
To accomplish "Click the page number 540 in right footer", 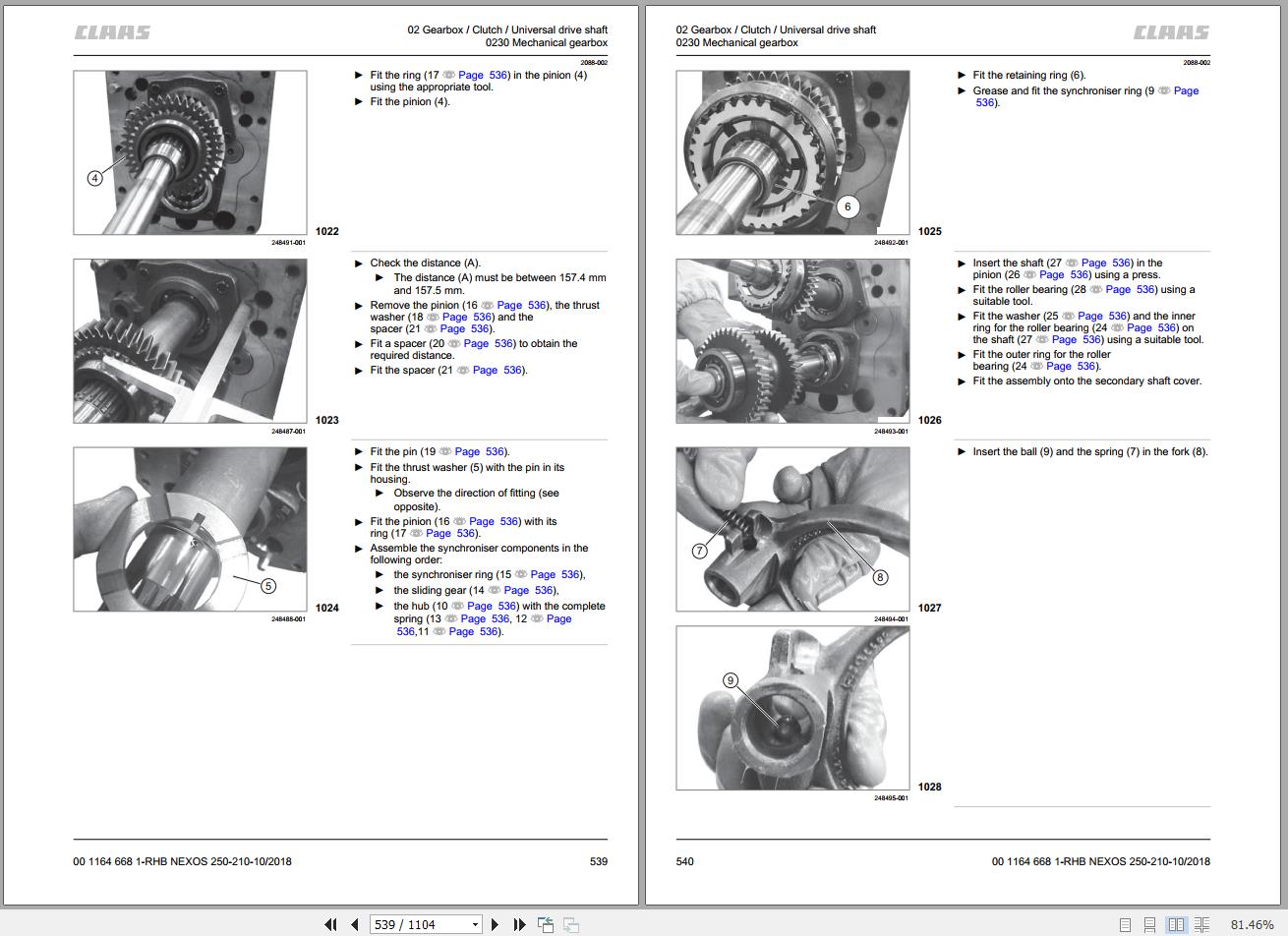I will [685, 861].
